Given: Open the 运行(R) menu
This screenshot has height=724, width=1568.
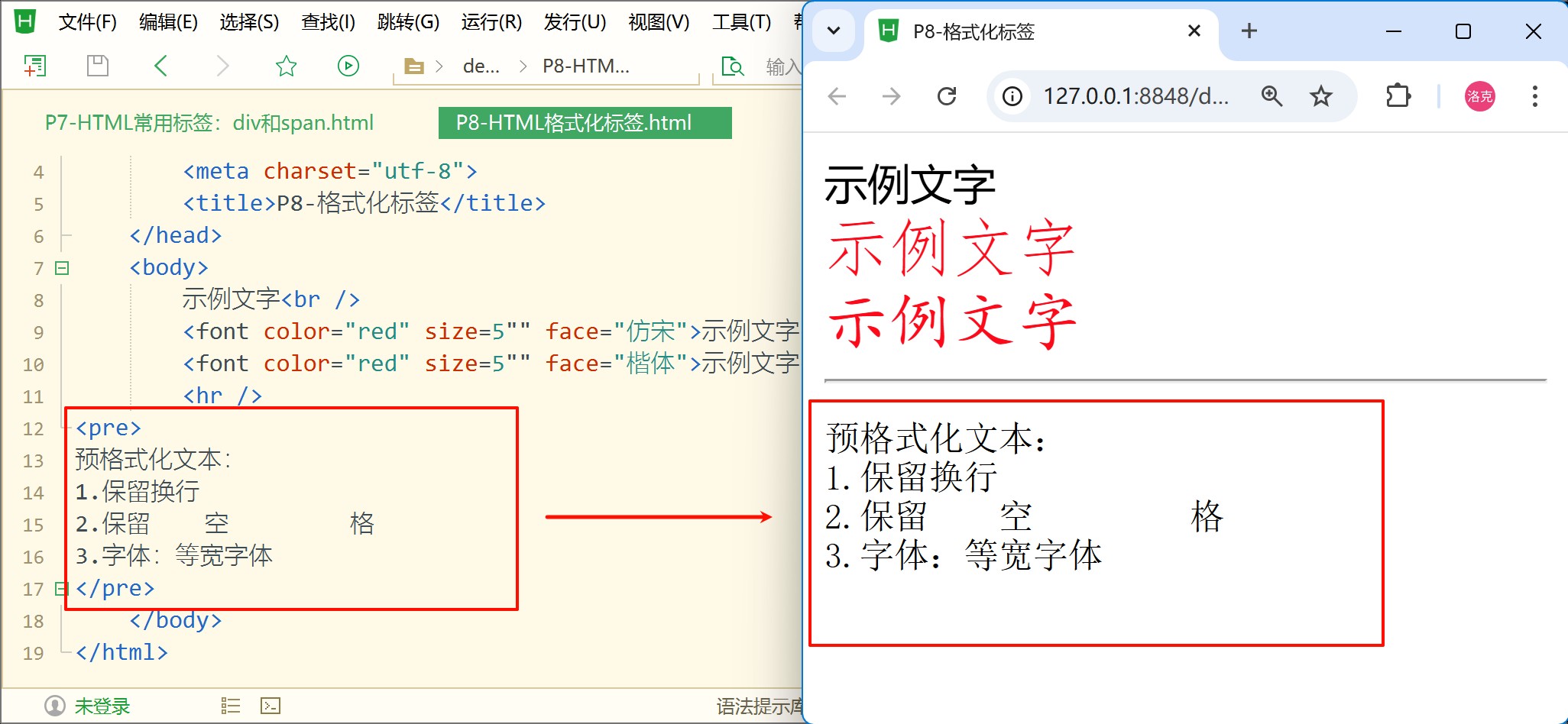Looking at the screenshot, I should (491, 22).
